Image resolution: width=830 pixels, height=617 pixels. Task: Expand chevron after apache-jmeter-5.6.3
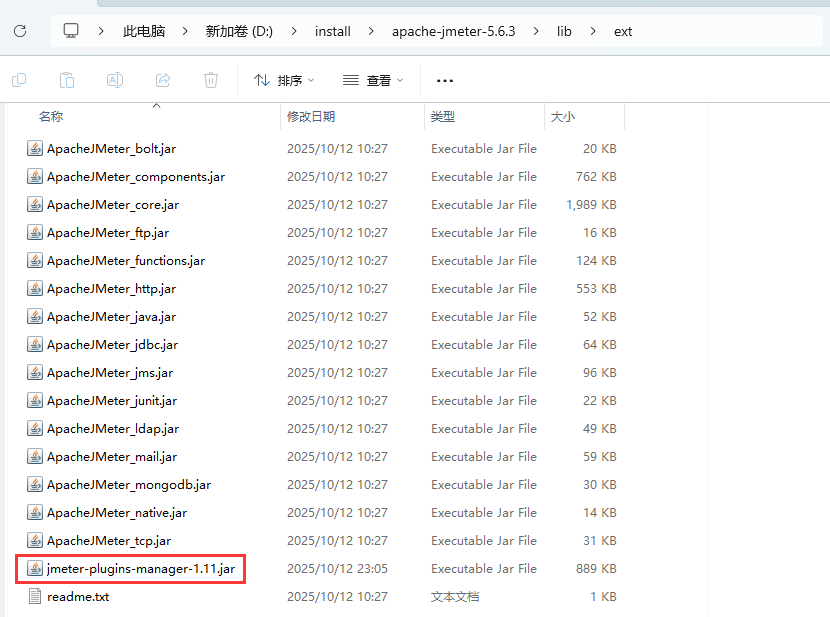(x=536, y=31)
